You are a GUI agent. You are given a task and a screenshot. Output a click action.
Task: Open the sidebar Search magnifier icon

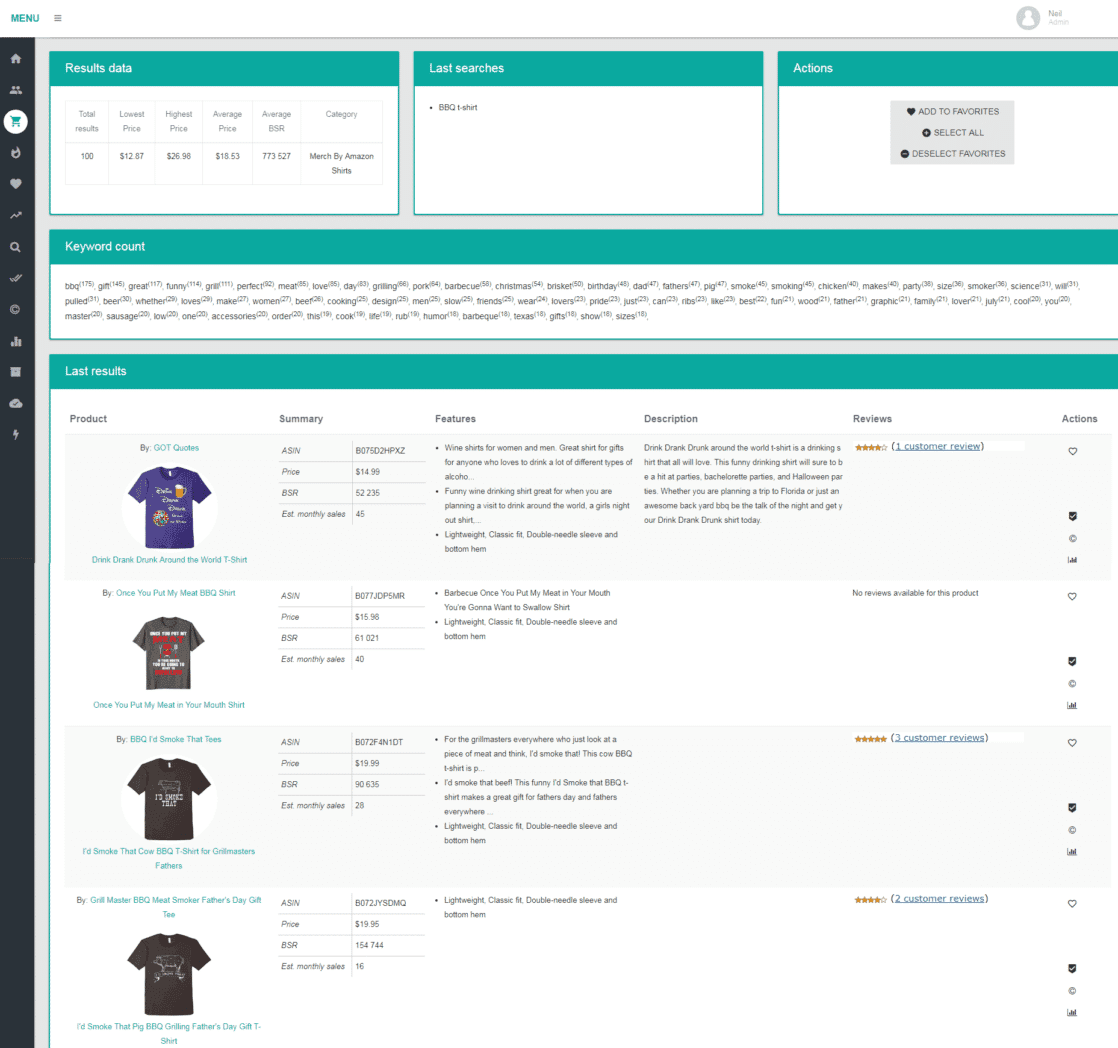pos(16,247)
